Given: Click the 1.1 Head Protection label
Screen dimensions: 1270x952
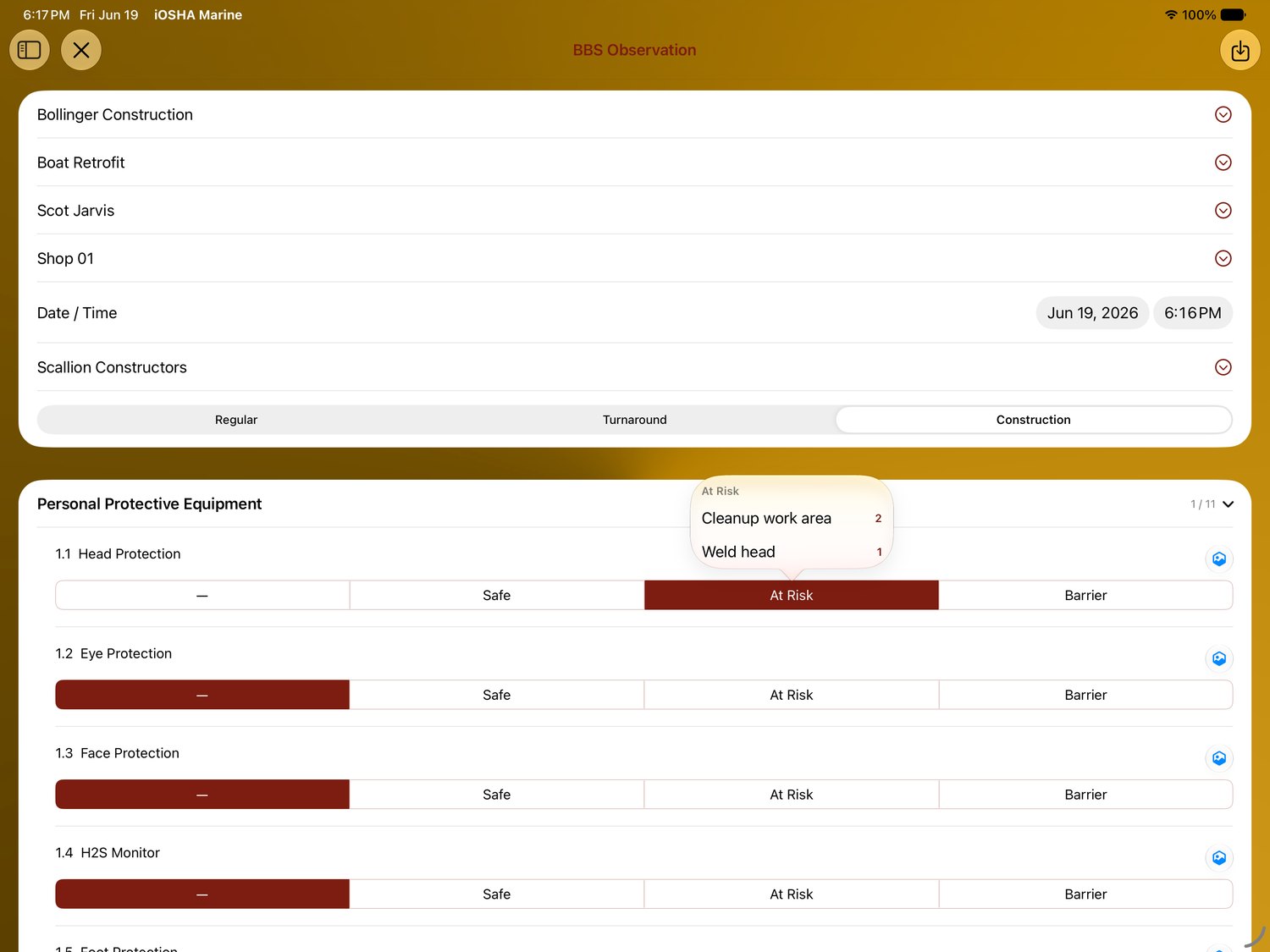Looking at the screenshot, I should click(118, 554).
